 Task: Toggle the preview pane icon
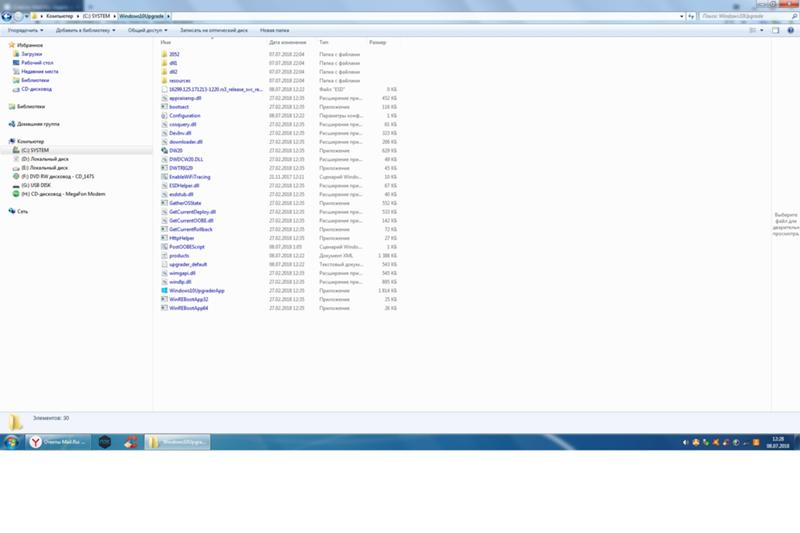click(x=775, y=31)
